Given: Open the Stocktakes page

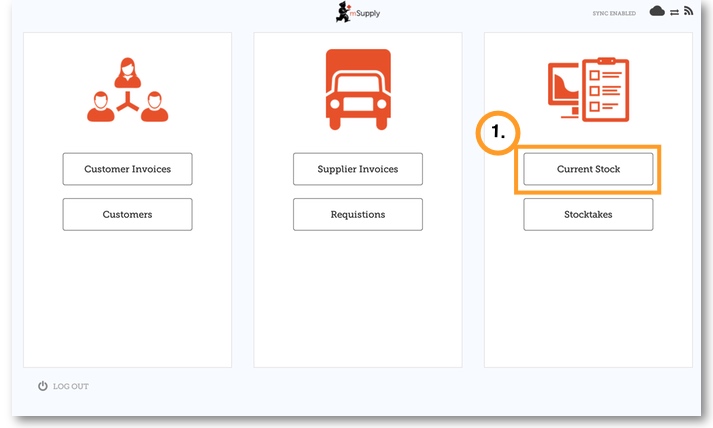Looking at the screenshot, I should [x=588, y=214].
